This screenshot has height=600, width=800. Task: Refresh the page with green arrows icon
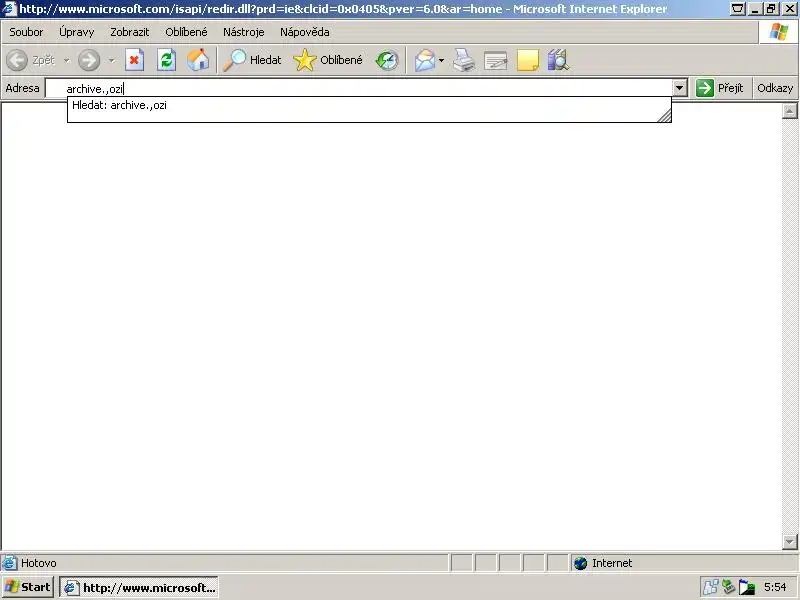point(166,60)
